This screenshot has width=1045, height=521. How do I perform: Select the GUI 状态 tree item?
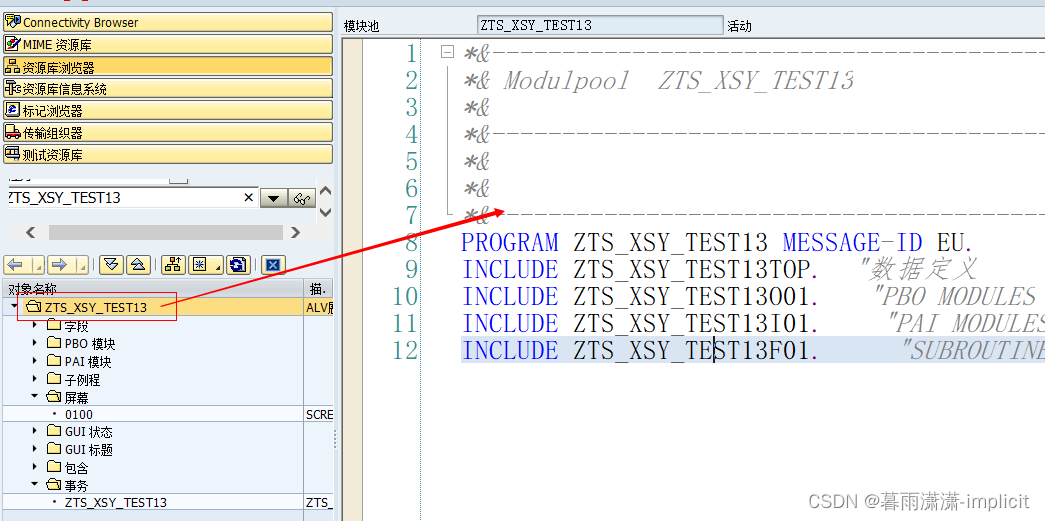89,432
